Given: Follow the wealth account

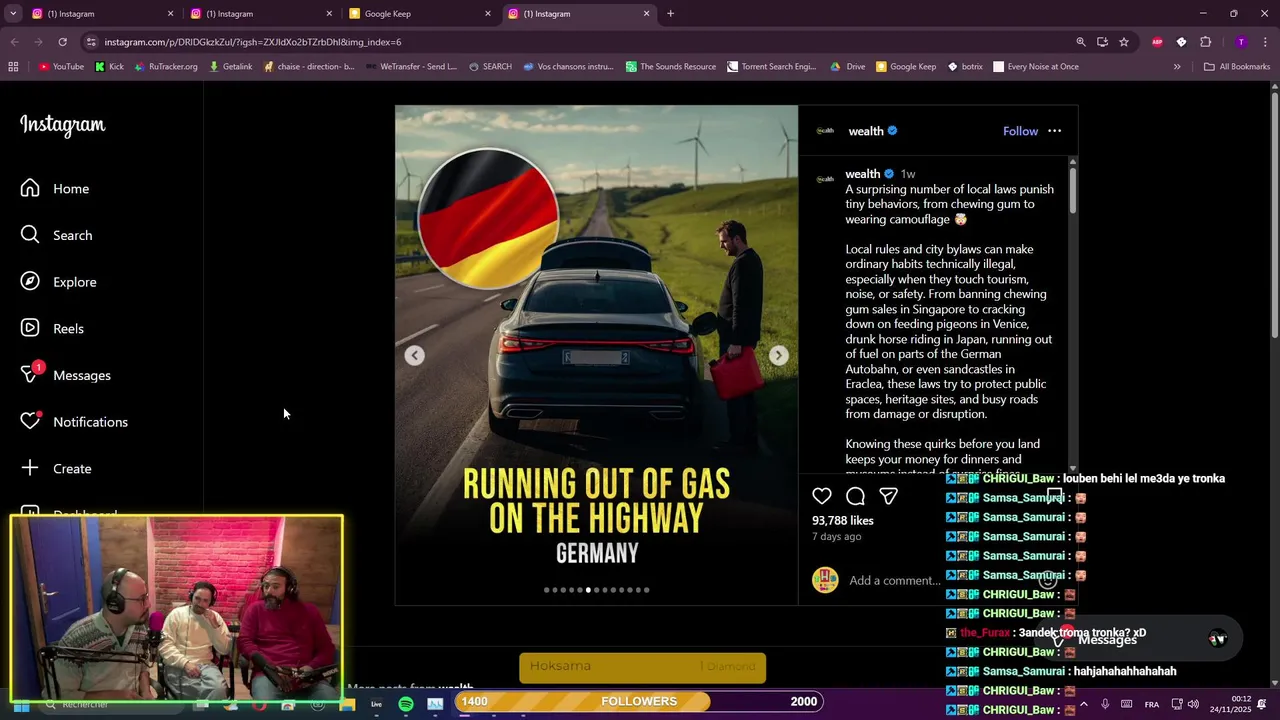Looking at the screenshot, I should pyautogui.click(x=1020, y=131).
